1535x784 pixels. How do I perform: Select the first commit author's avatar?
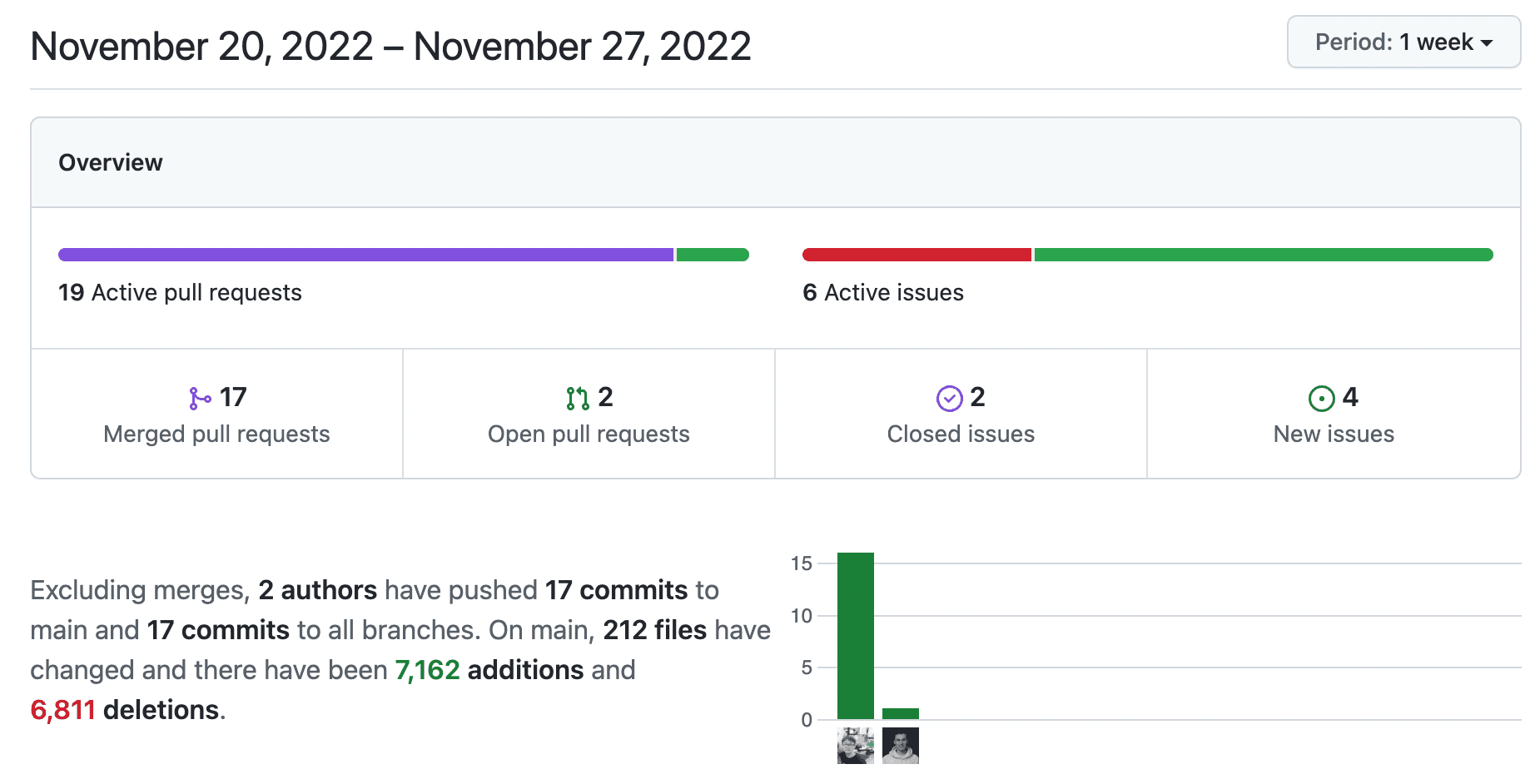pos(855,746)
